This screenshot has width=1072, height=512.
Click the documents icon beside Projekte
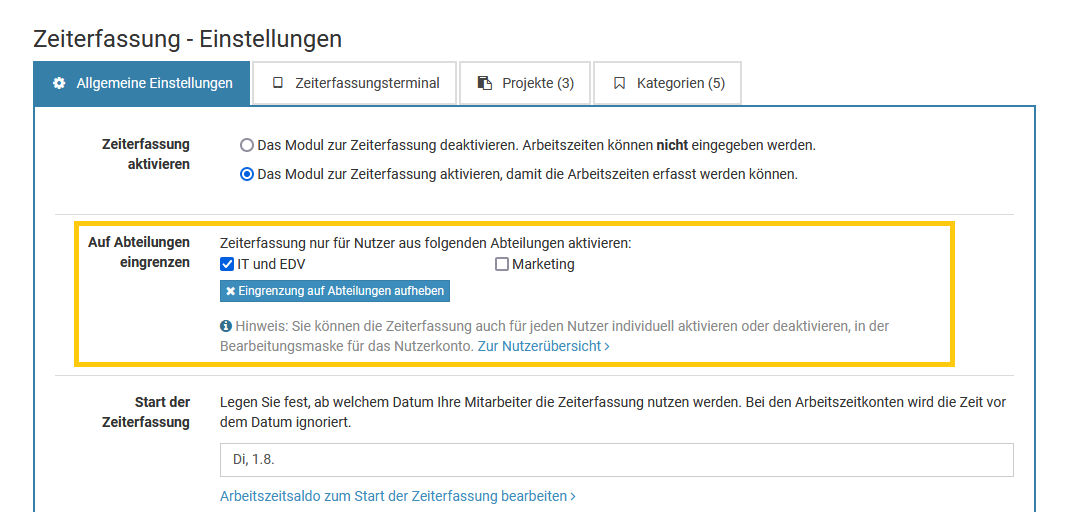pos(485,83)
